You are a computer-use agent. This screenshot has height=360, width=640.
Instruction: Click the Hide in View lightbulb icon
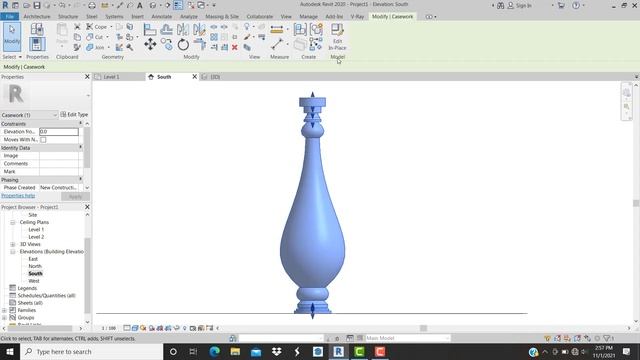pos(247,27)
